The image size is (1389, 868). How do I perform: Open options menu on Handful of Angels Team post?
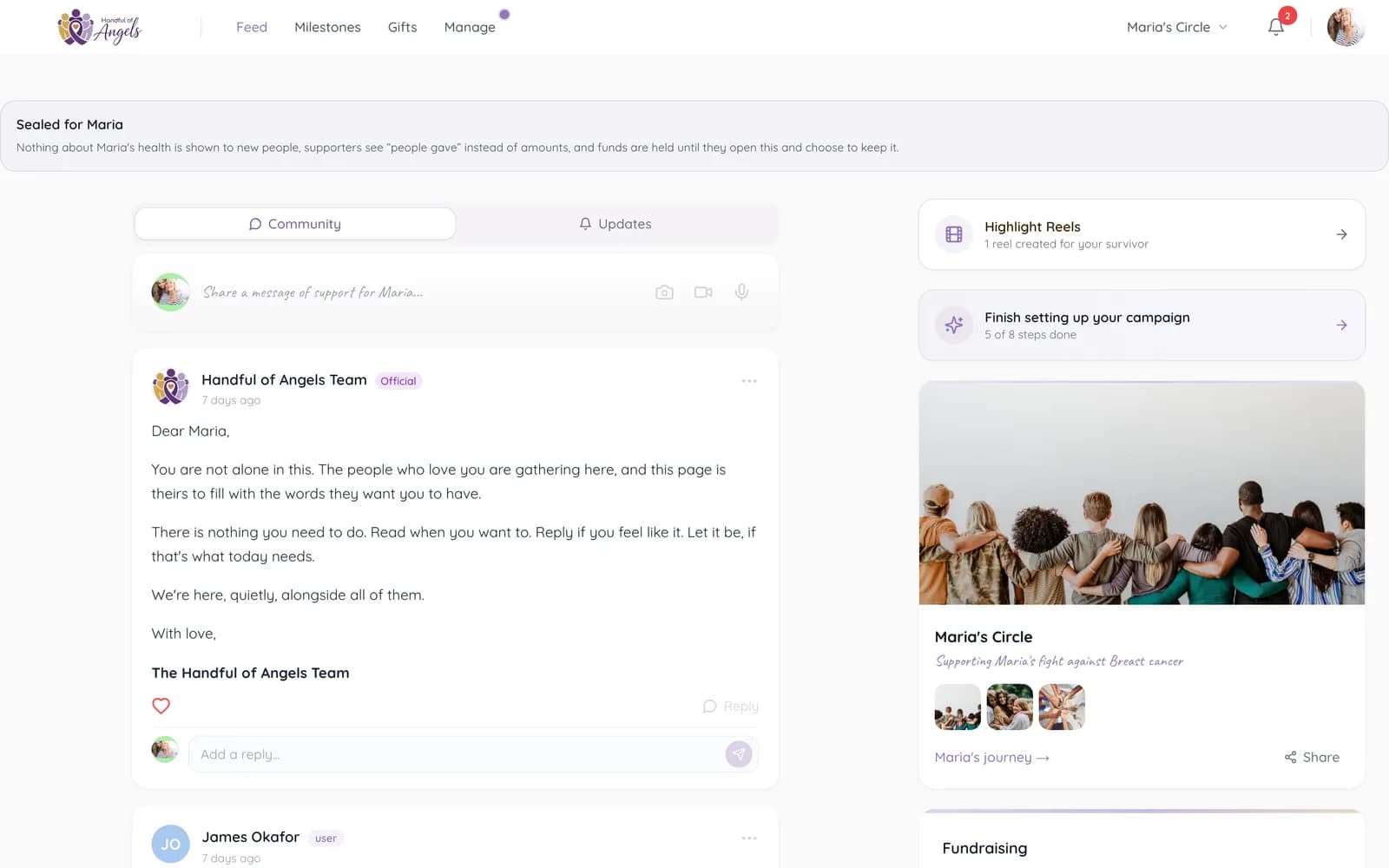coord(749,381)
